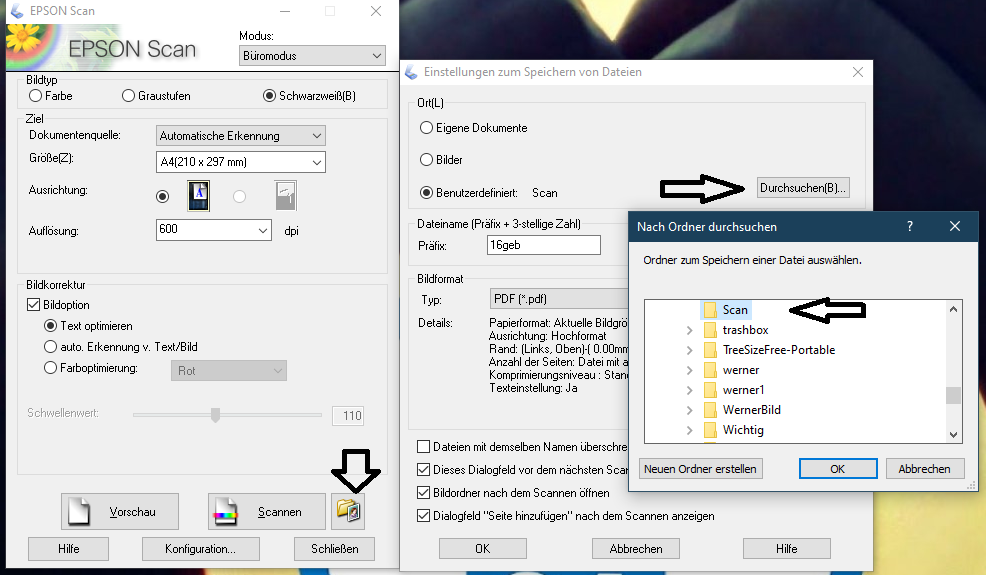Confirm folder selection with OK
The image size is (986, 575).
point(838,469)
